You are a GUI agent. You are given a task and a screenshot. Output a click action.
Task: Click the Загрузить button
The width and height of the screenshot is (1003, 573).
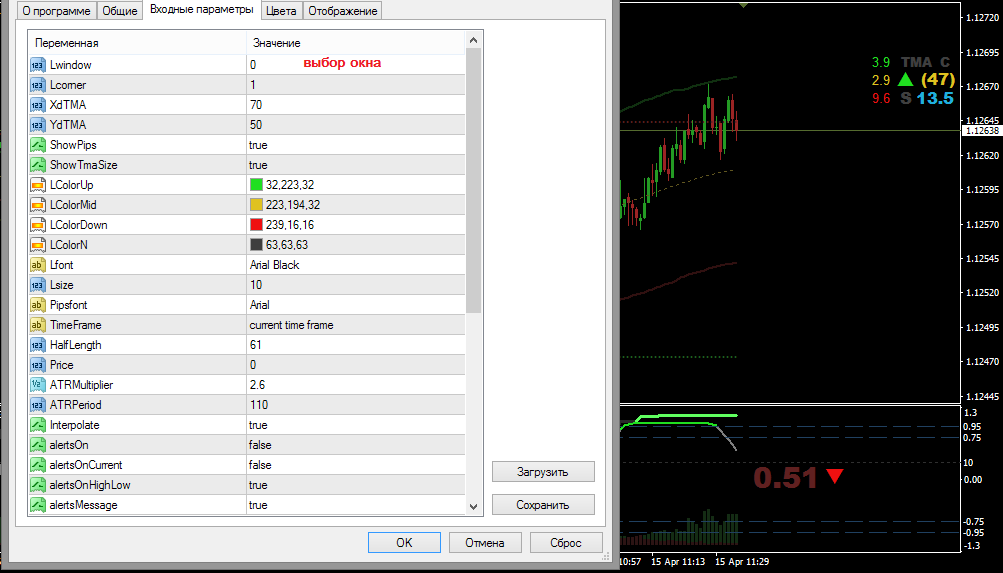click(543, 472)
